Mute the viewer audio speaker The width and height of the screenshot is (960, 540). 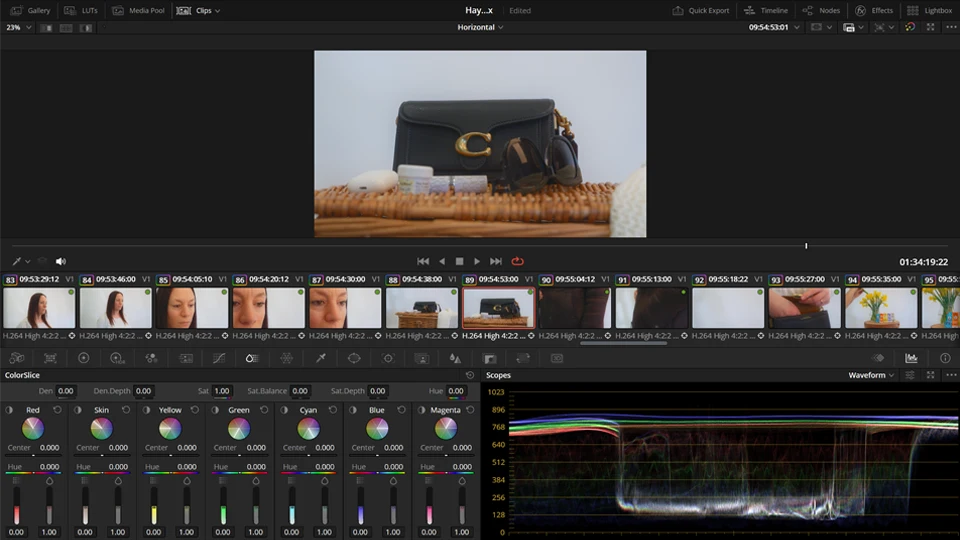point(61,261)
